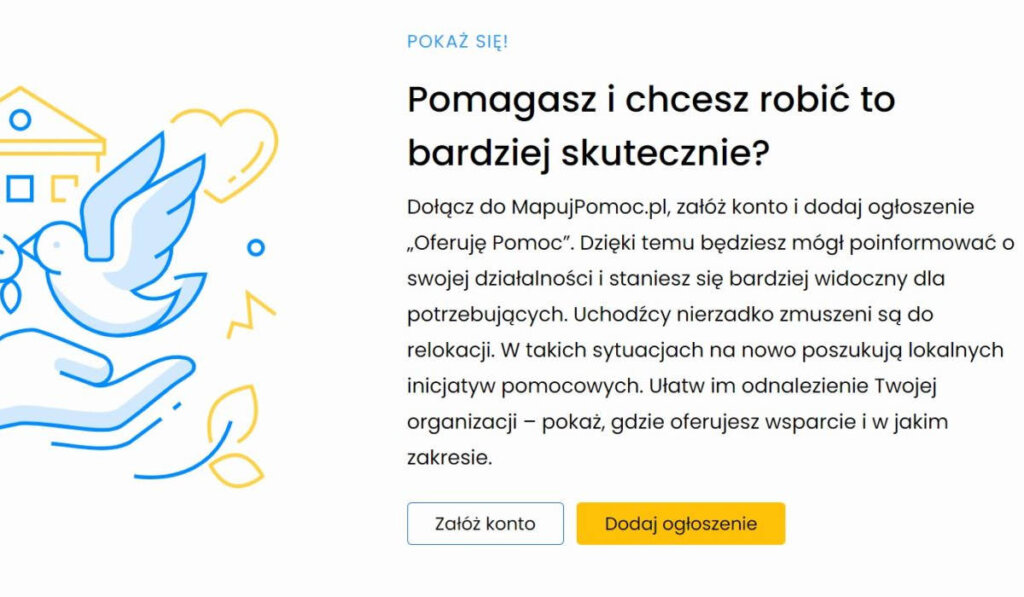Click the yellow window outline on the house

63,188
